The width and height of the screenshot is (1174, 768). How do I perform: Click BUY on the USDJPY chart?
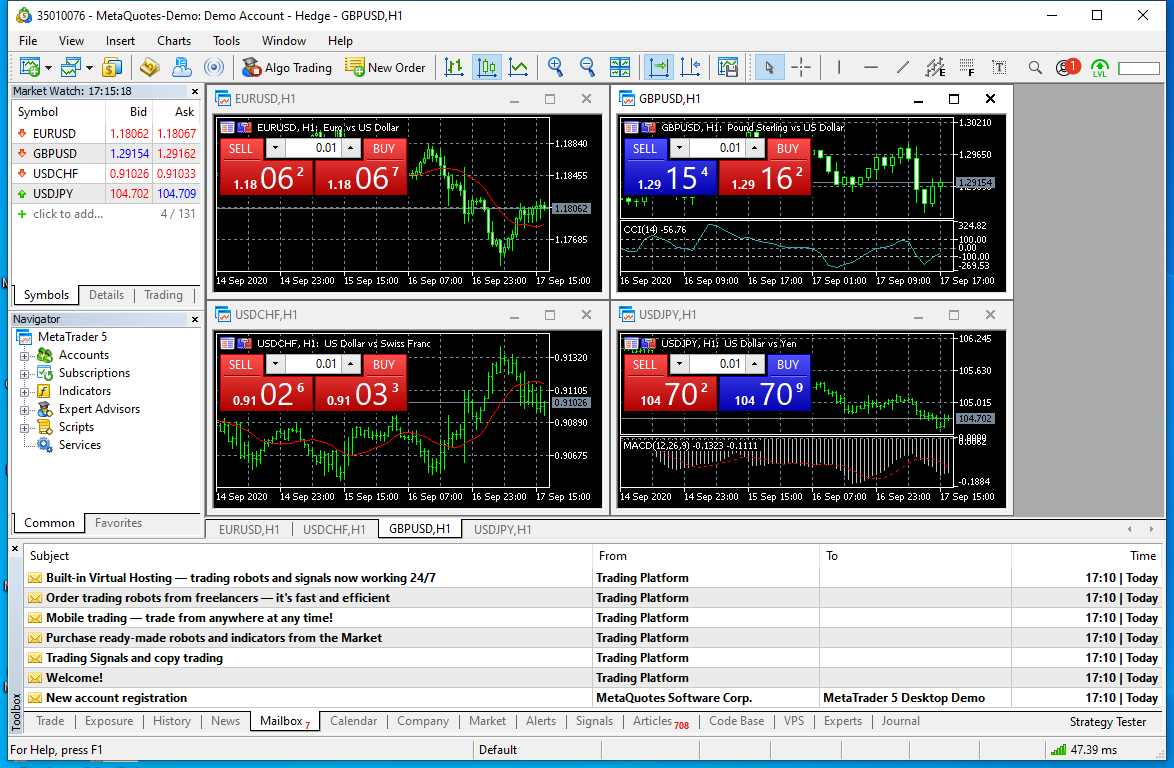click(x=788, y=364)
